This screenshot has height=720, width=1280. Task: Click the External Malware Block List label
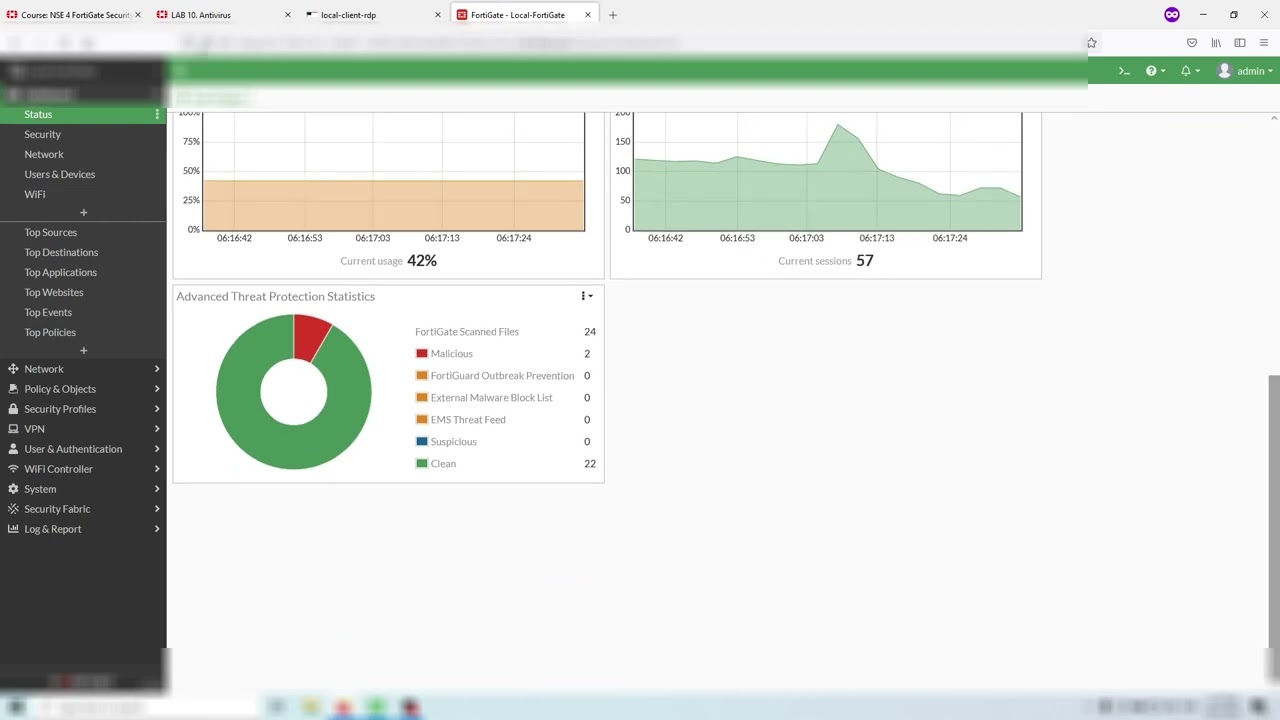491,398
